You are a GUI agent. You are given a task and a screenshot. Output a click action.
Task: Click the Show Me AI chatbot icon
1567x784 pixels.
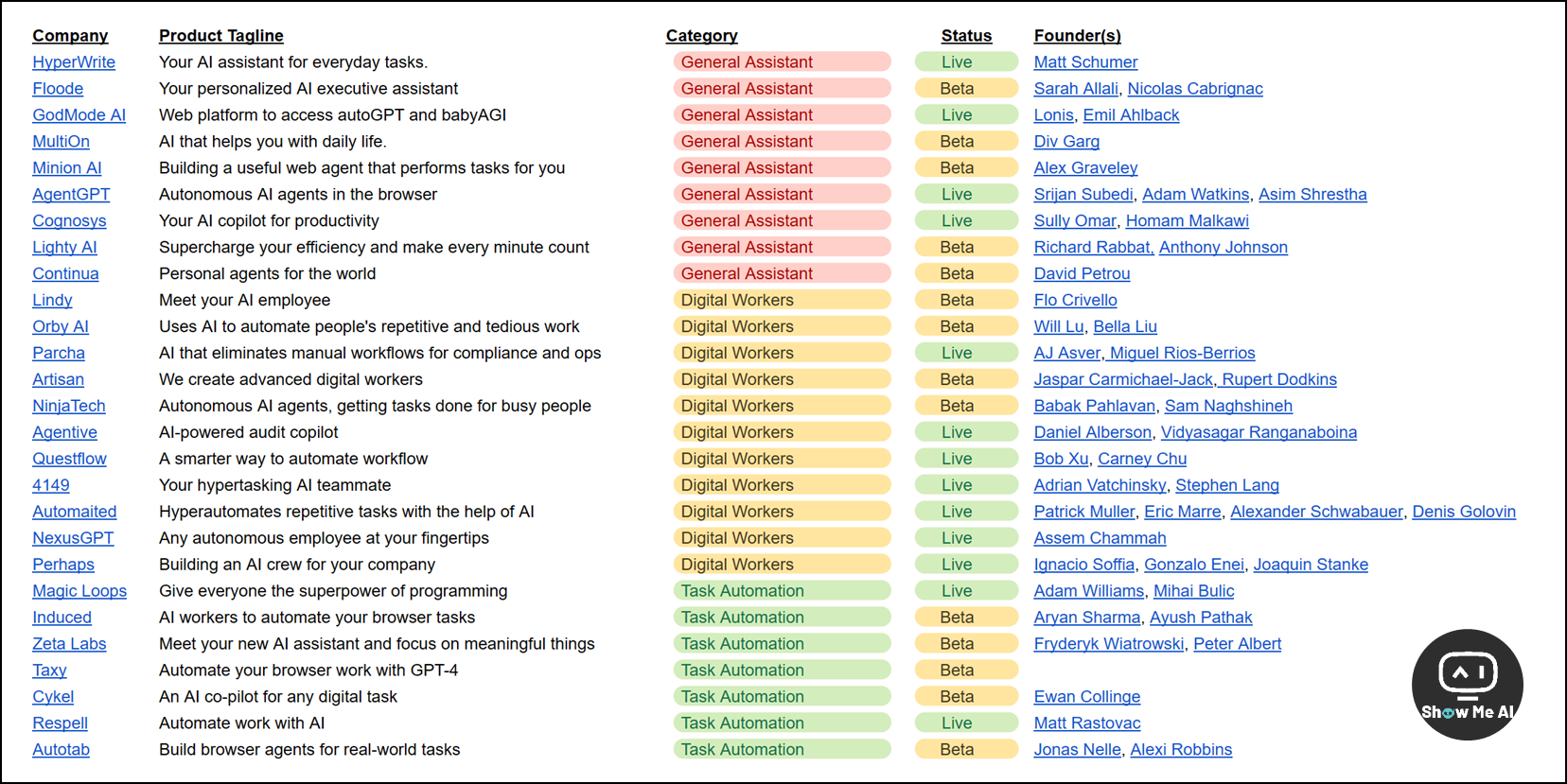[x=1467, y=684]
